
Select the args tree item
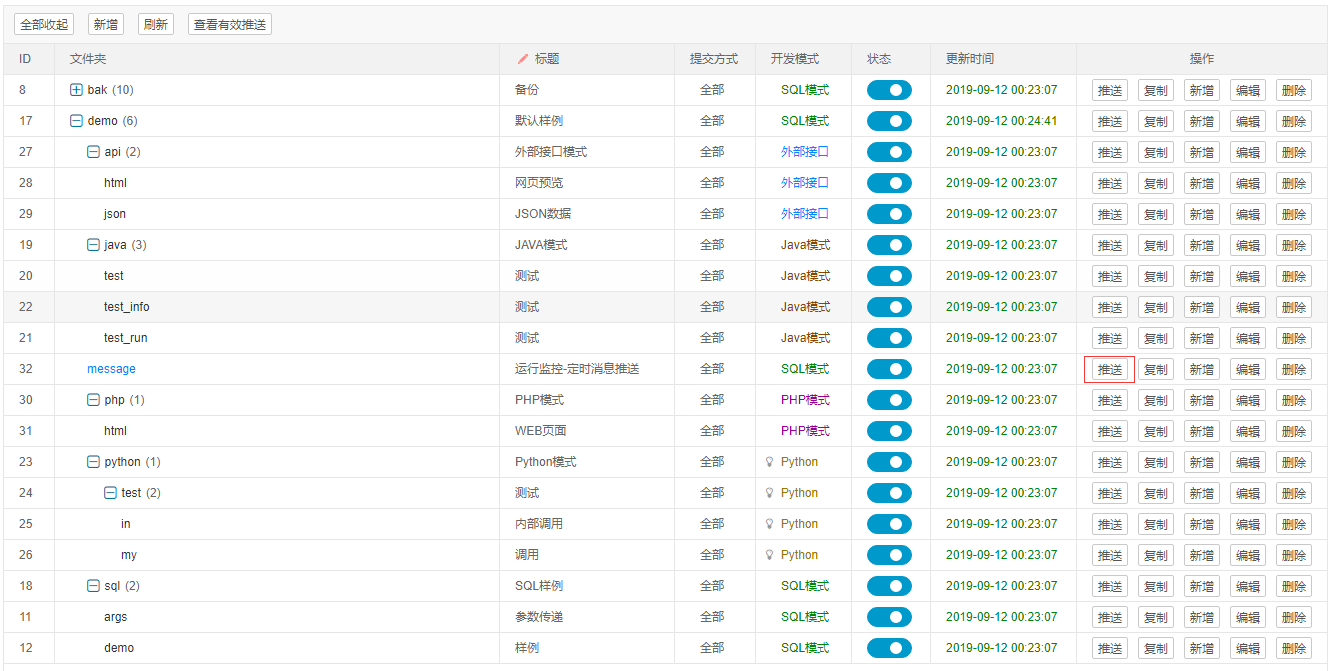pos(115,617)
